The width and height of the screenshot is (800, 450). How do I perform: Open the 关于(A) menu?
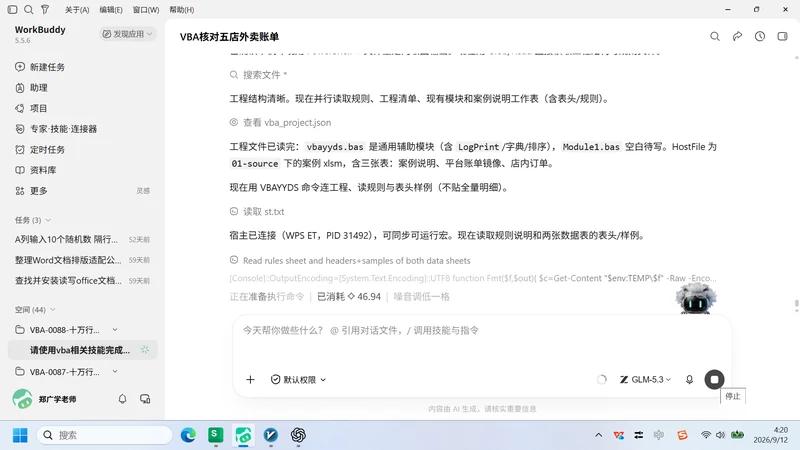[77, 10]
